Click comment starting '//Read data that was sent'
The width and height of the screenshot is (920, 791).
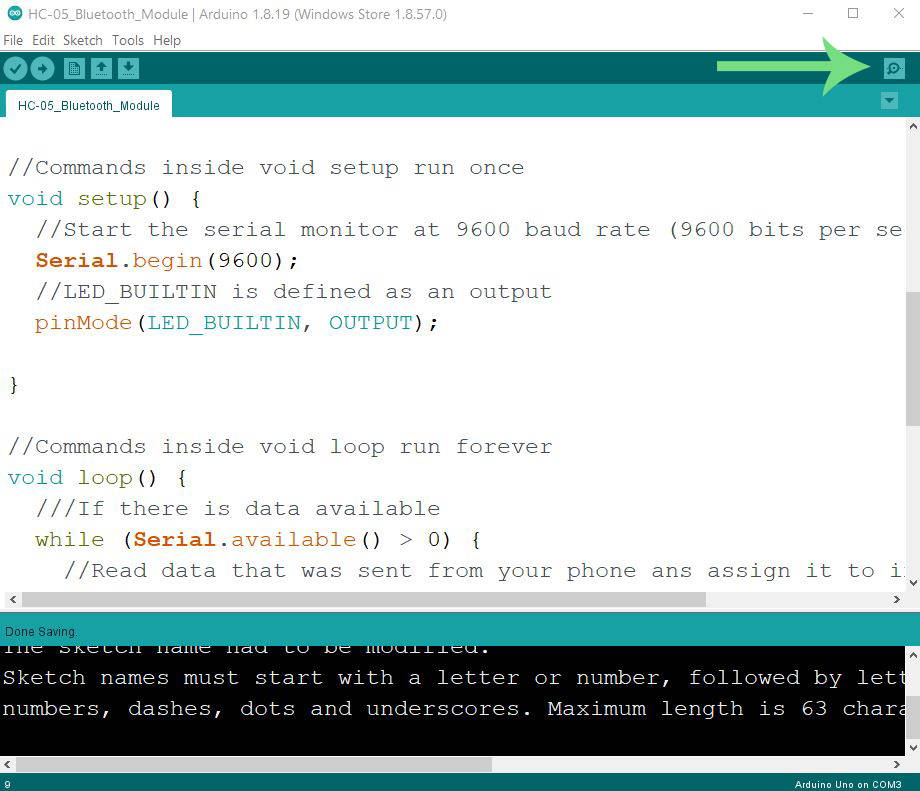click(x=483, y=570)
